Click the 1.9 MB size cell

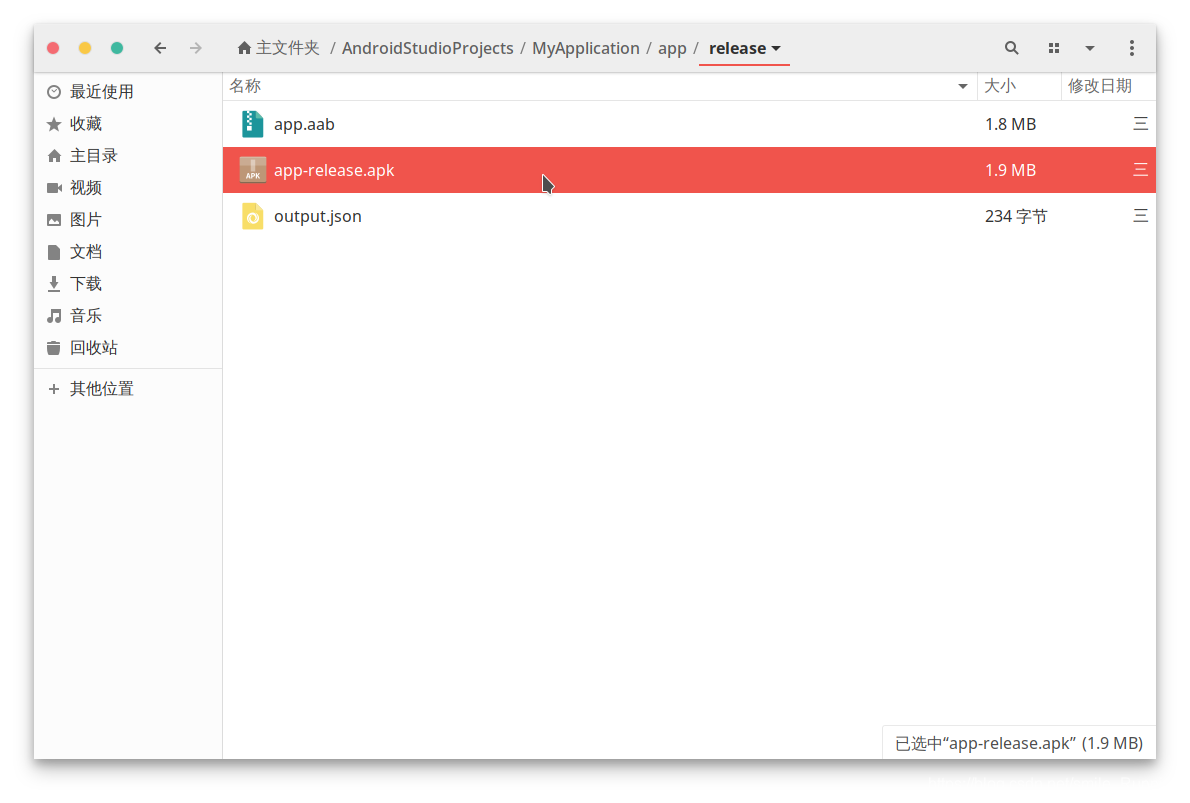coord(1010,170)
